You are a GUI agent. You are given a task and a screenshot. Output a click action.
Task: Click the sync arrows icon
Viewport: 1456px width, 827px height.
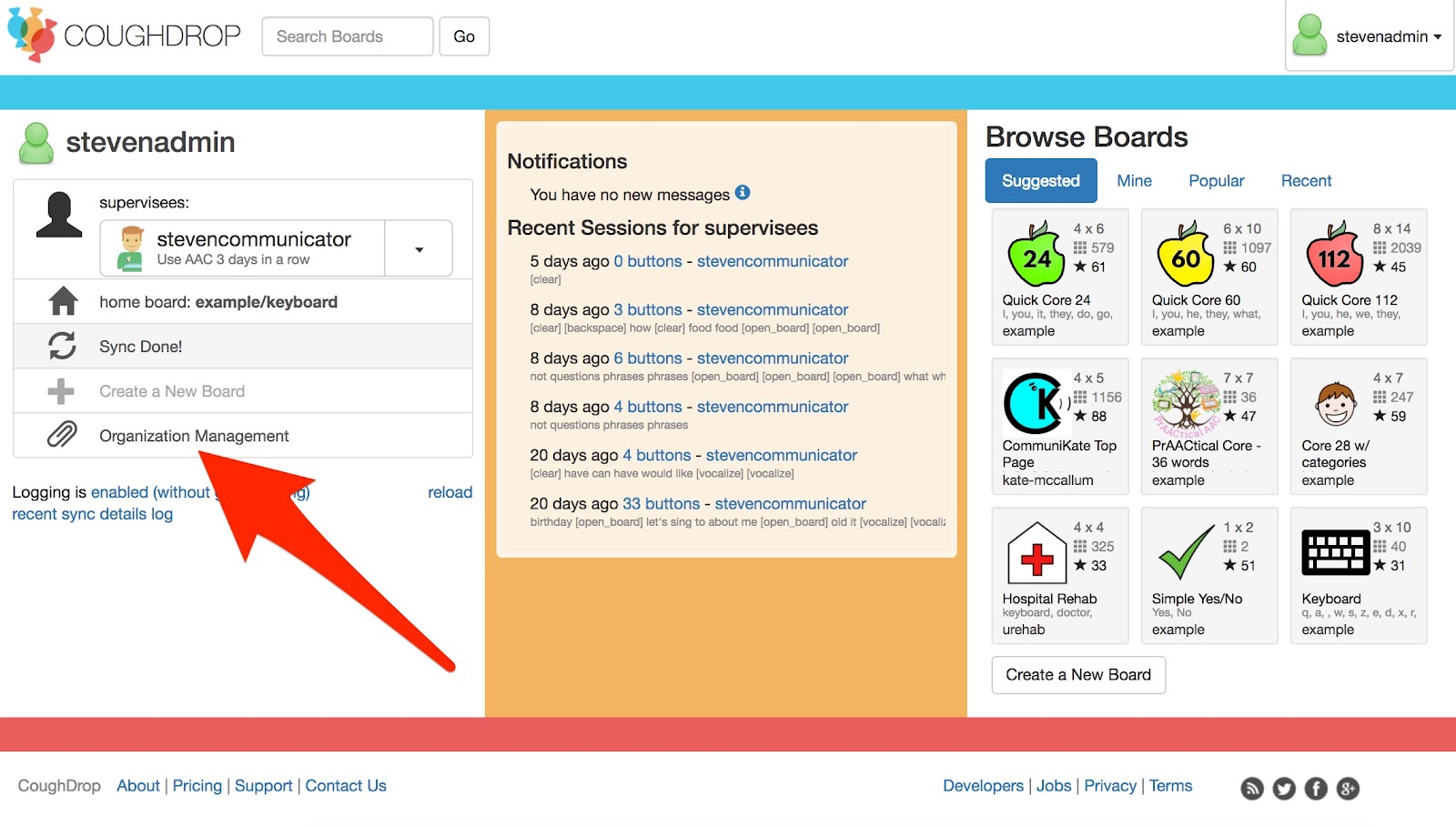(62, 346)
